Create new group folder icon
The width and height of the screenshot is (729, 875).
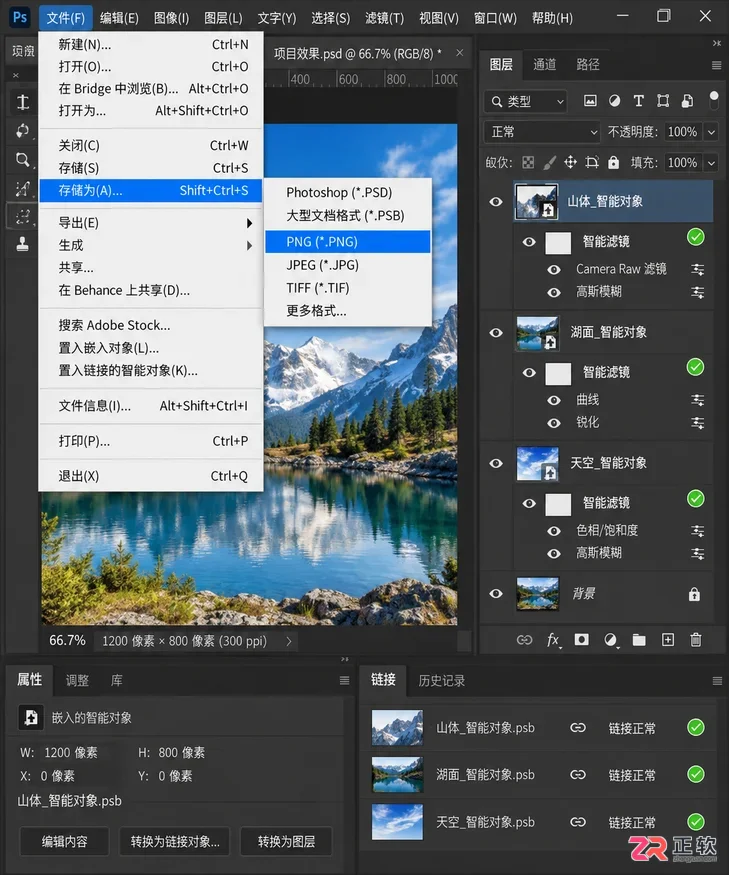pyautogui.click(x=639, y=640)
